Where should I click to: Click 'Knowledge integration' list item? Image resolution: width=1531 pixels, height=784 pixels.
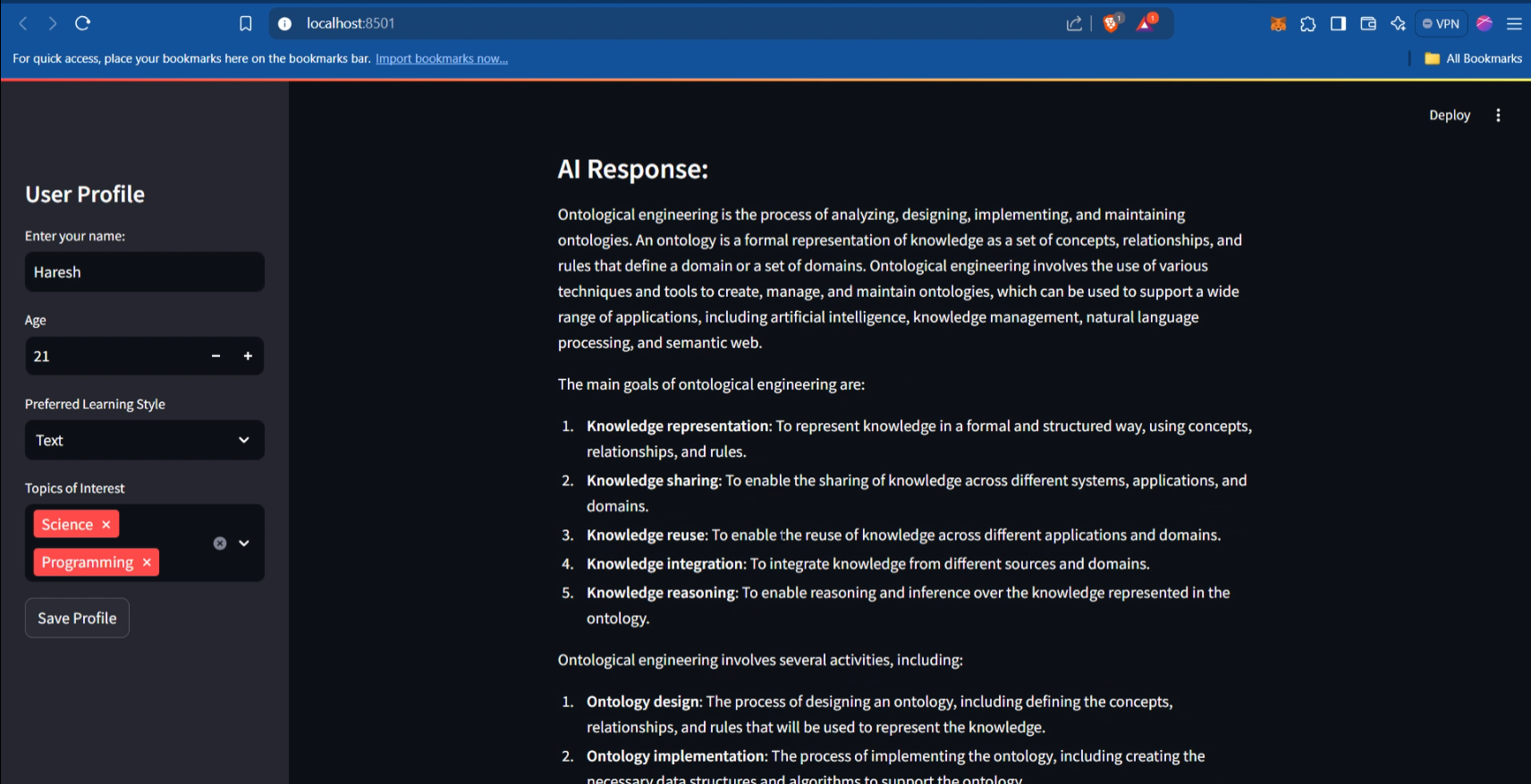coord(867,564)
